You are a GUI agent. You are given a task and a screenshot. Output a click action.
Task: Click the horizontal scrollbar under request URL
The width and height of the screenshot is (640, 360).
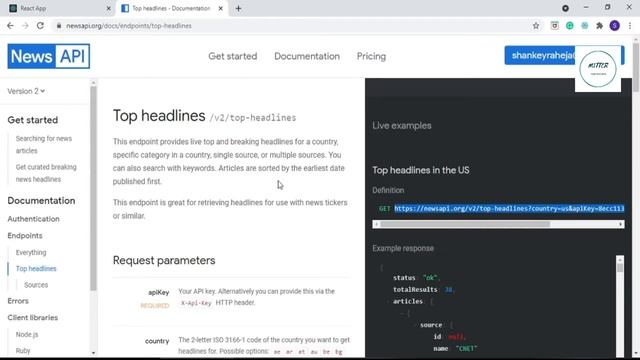(465, 224)
